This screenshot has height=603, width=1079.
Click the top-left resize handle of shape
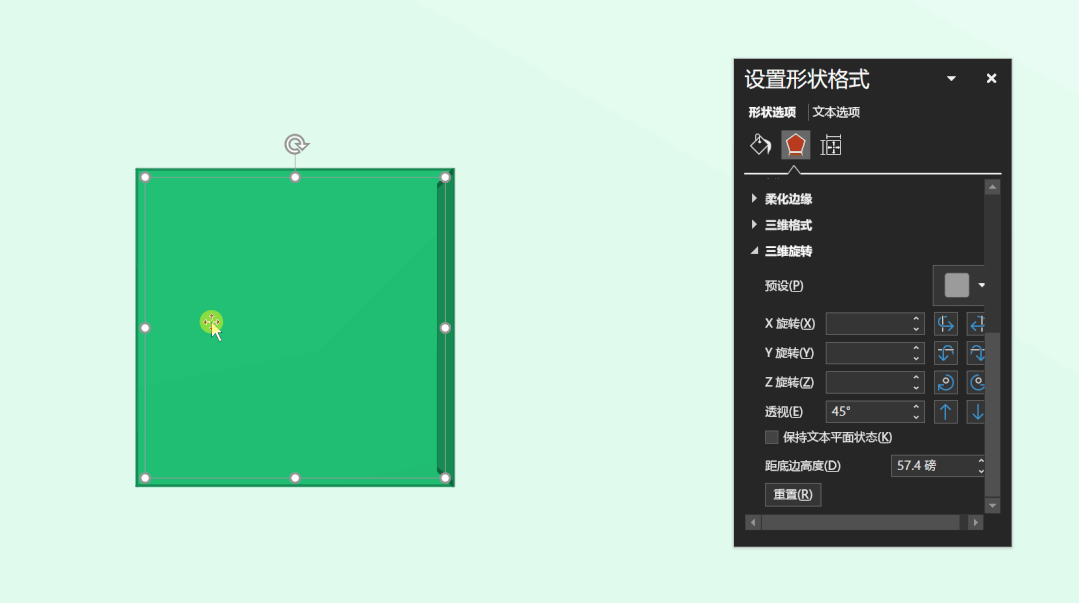(145, 178)
